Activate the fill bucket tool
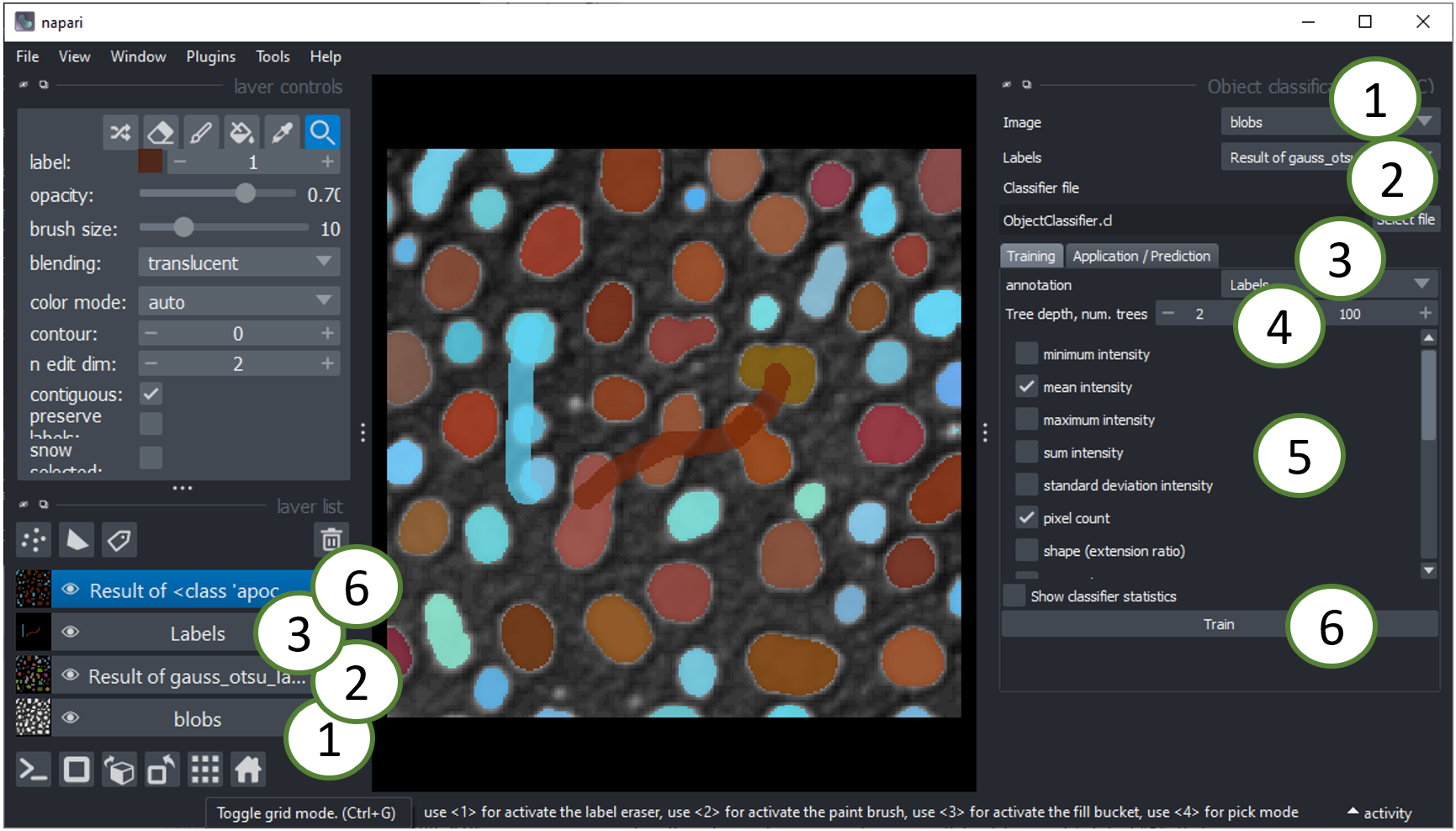Image resolution: width=1456 pixels, height=831 pixels. coord(241,132)
